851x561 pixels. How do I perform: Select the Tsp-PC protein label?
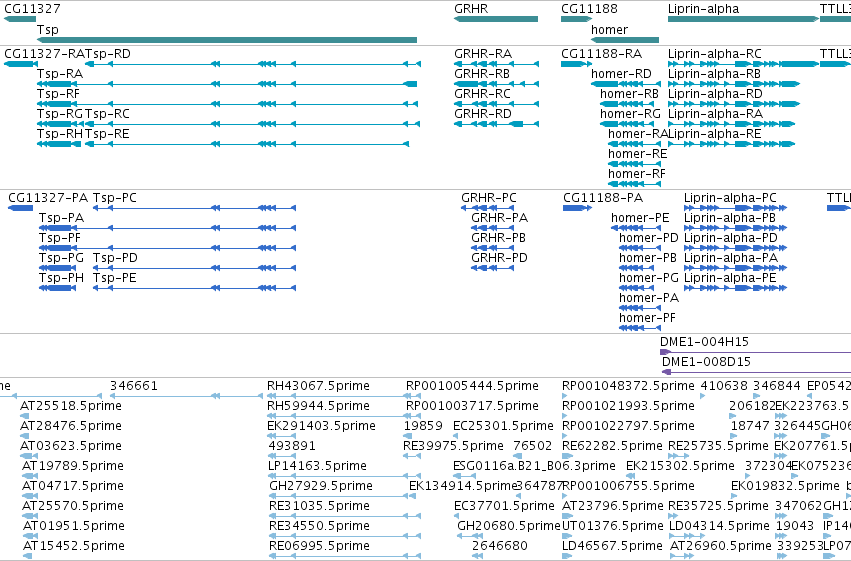pos(115,198)
